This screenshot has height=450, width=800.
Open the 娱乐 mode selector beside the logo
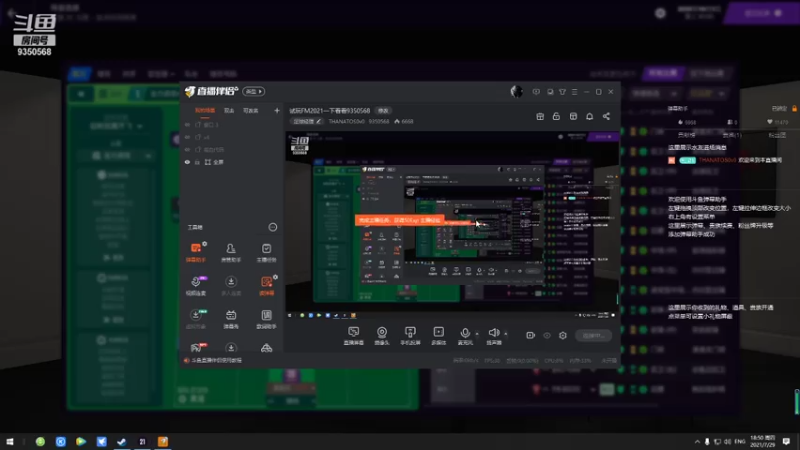pos(254,91)
